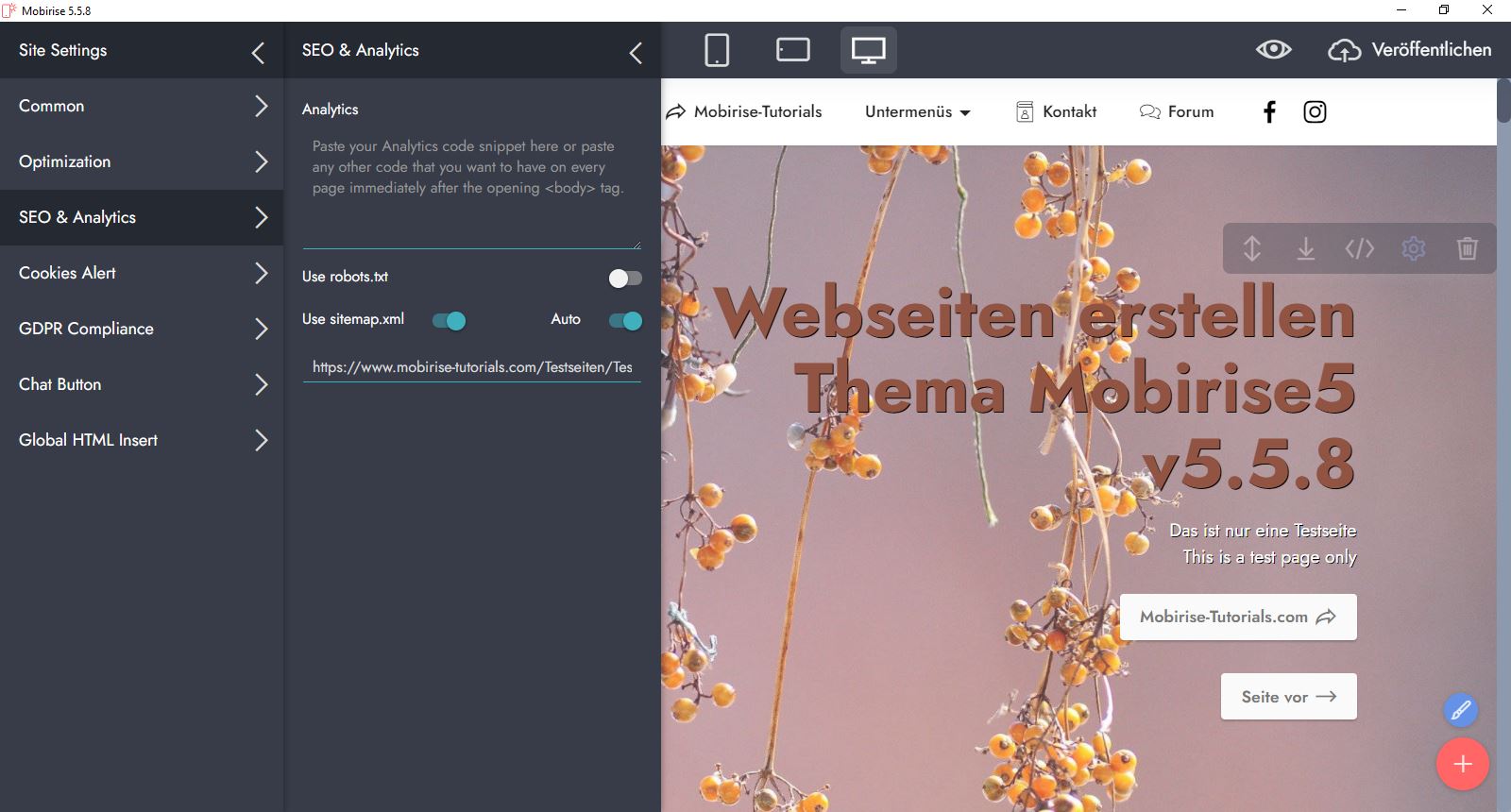Click the move block up/down arrows icon

point(1252,248)
